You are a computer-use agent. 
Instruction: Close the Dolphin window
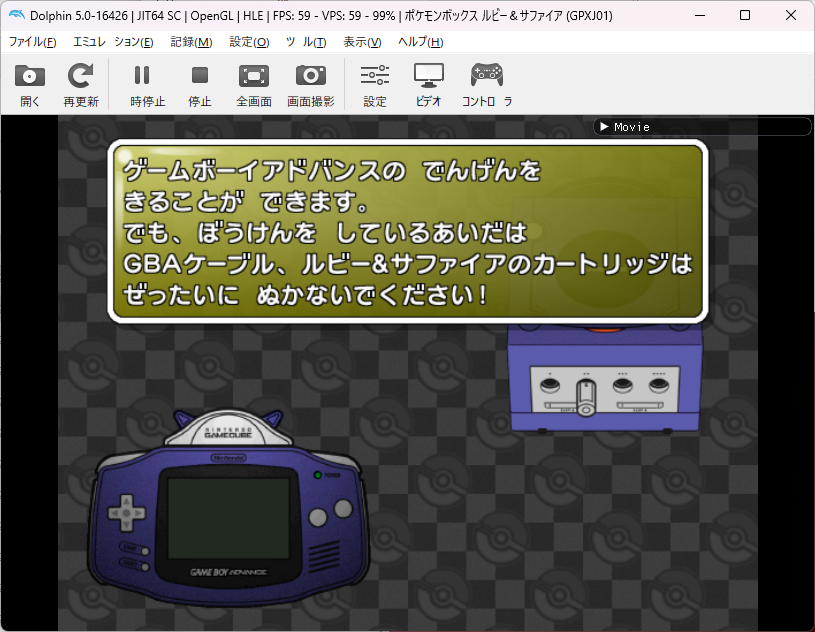(791, 16)
